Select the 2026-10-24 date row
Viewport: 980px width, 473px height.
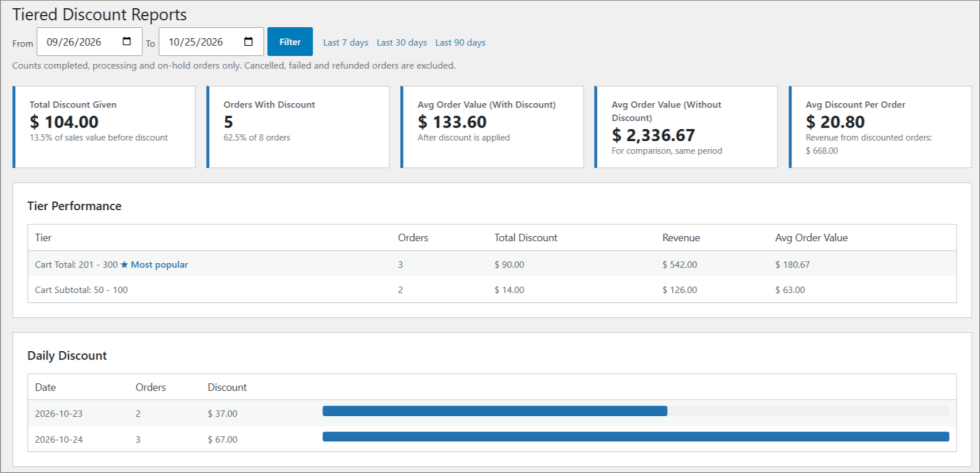click(492, 439)
